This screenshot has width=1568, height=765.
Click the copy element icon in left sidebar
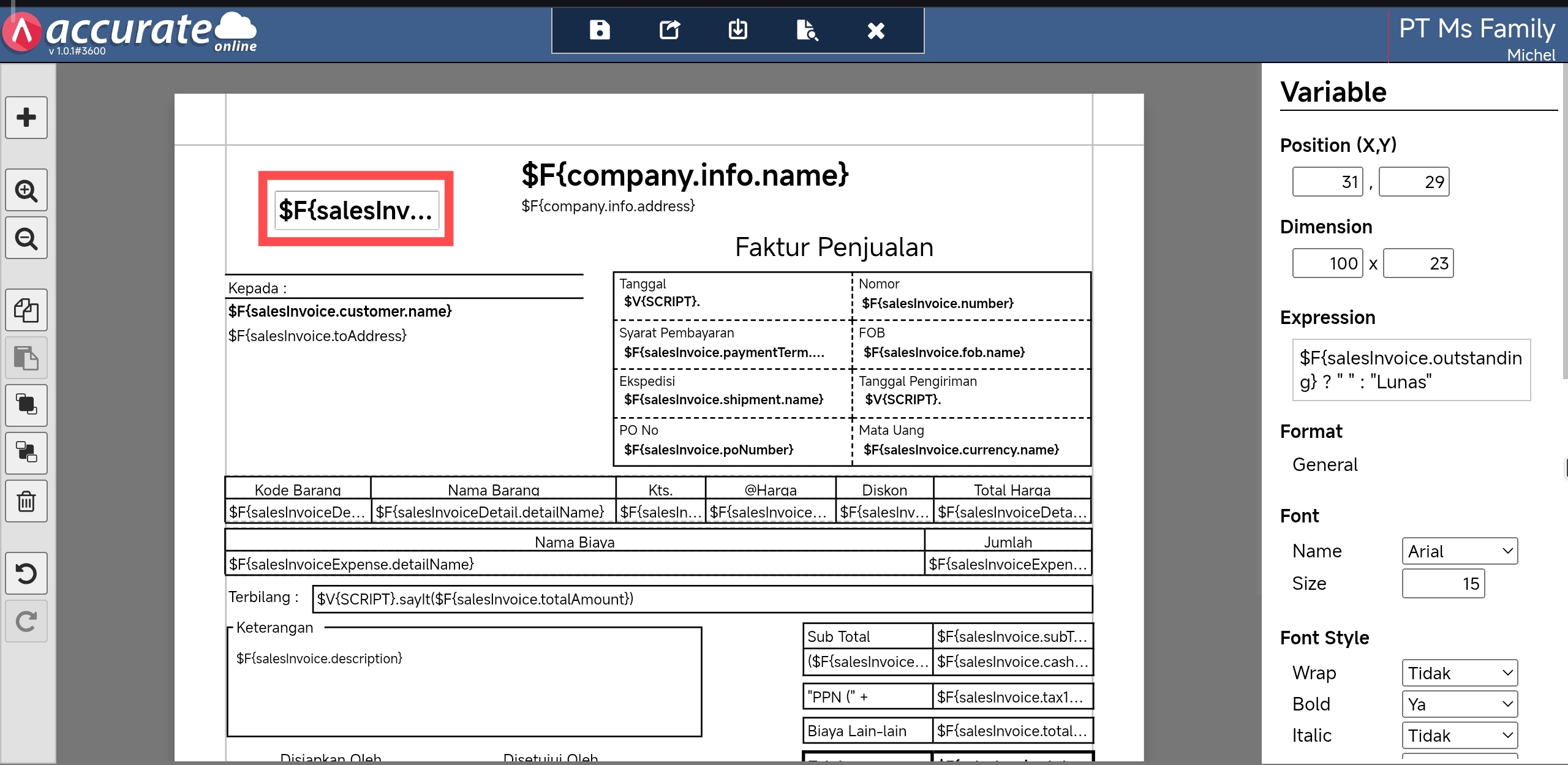(x=26, y=311)
